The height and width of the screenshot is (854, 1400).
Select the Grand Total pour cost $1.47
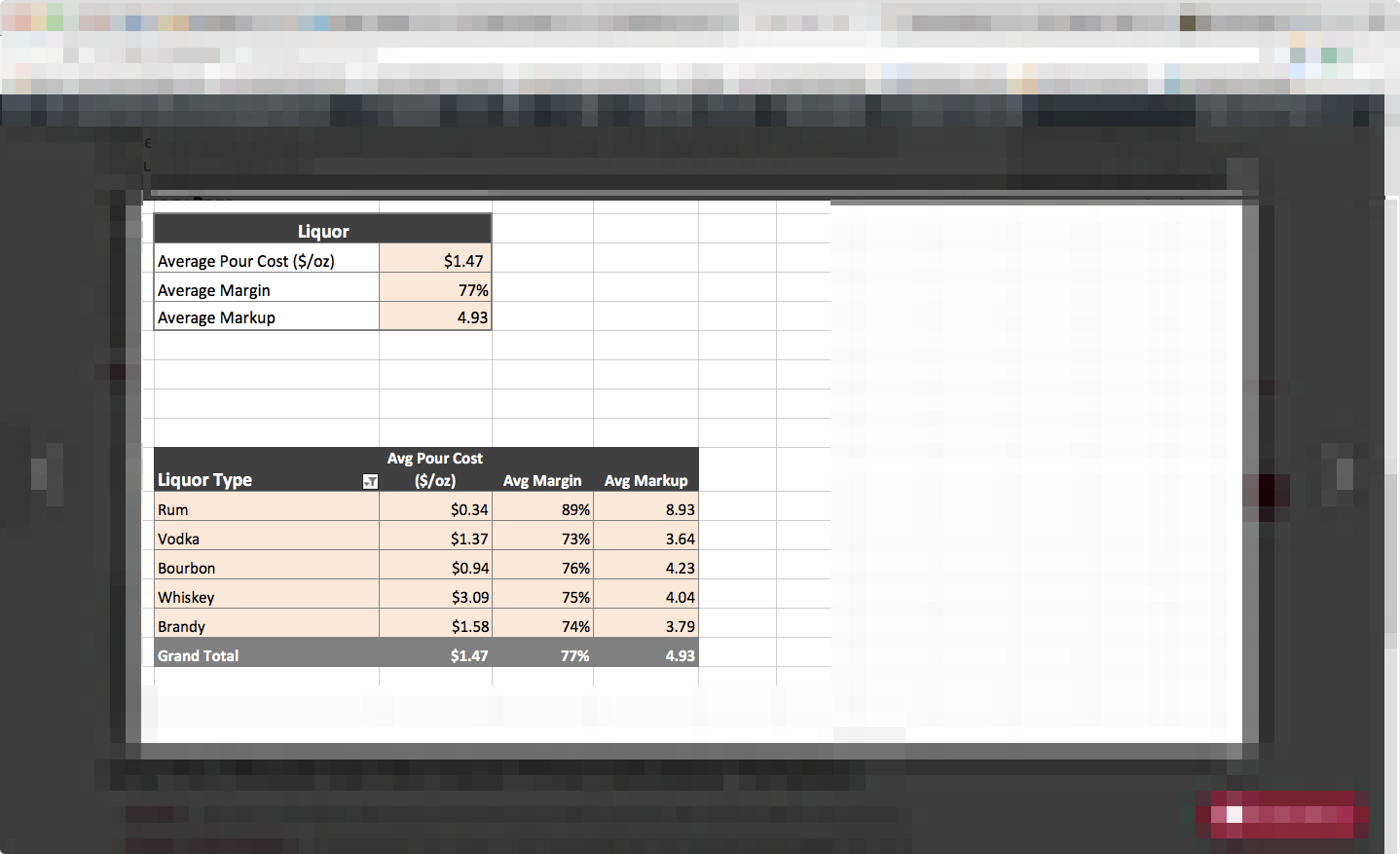[435, 652]
